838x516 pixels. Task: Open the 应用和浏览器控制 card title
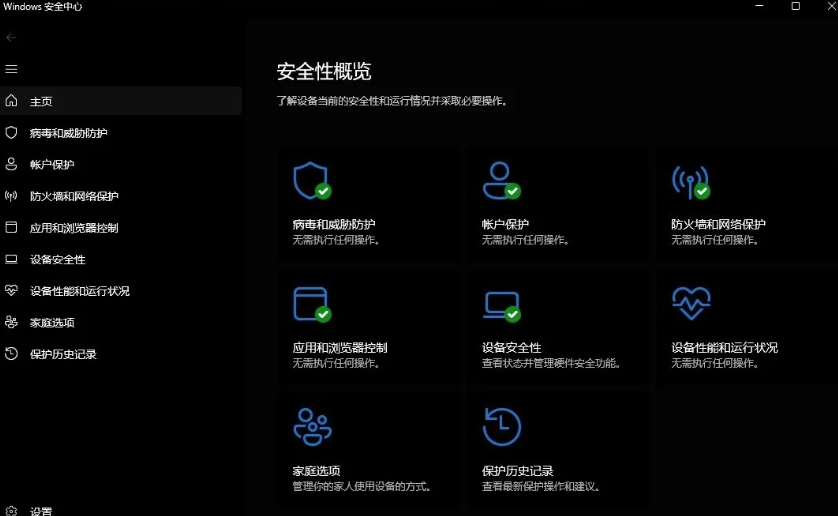(x=340, y=348)
